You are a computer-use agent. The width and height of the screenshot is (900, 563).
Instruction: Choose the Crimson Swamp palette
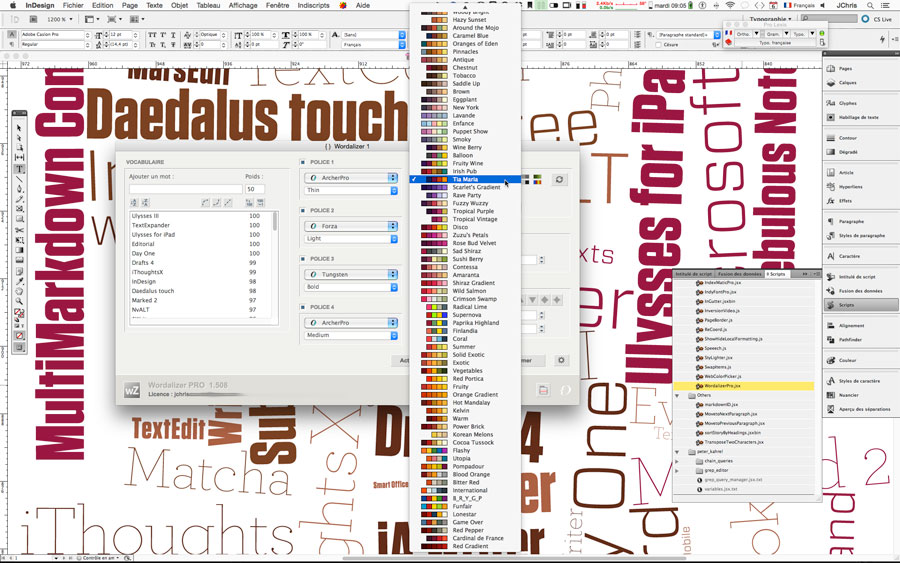(466, 298)
